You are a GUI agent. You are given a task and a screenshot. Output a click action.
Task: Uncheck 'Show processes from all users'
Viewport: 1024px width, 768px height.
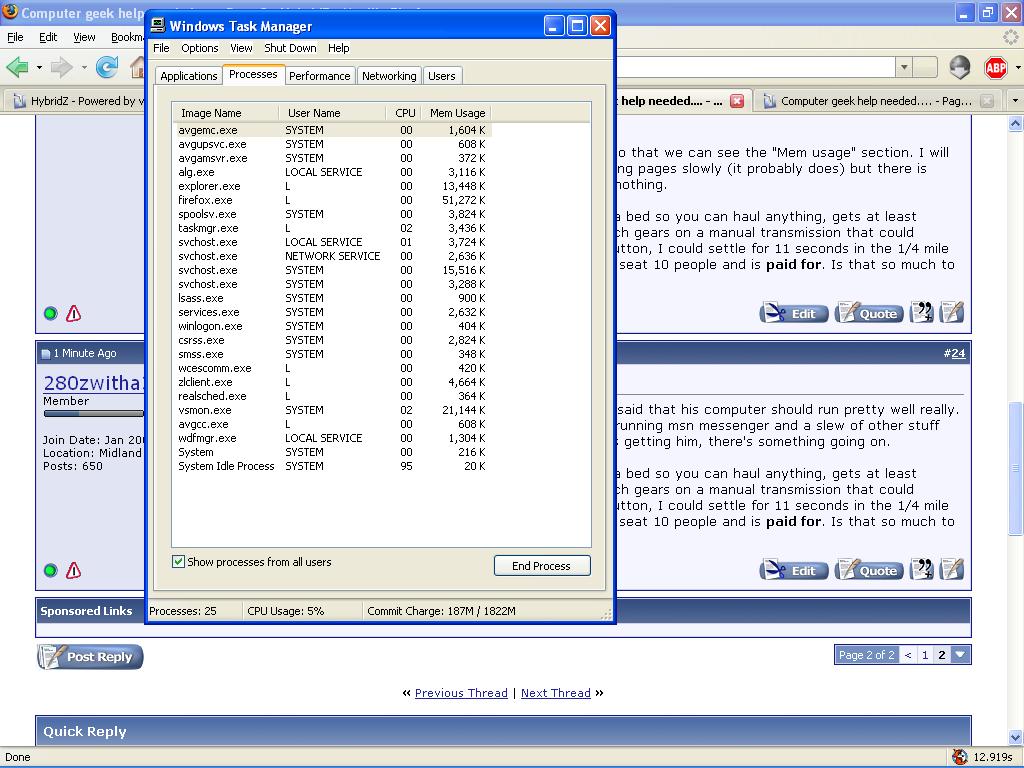click(179, 562)
